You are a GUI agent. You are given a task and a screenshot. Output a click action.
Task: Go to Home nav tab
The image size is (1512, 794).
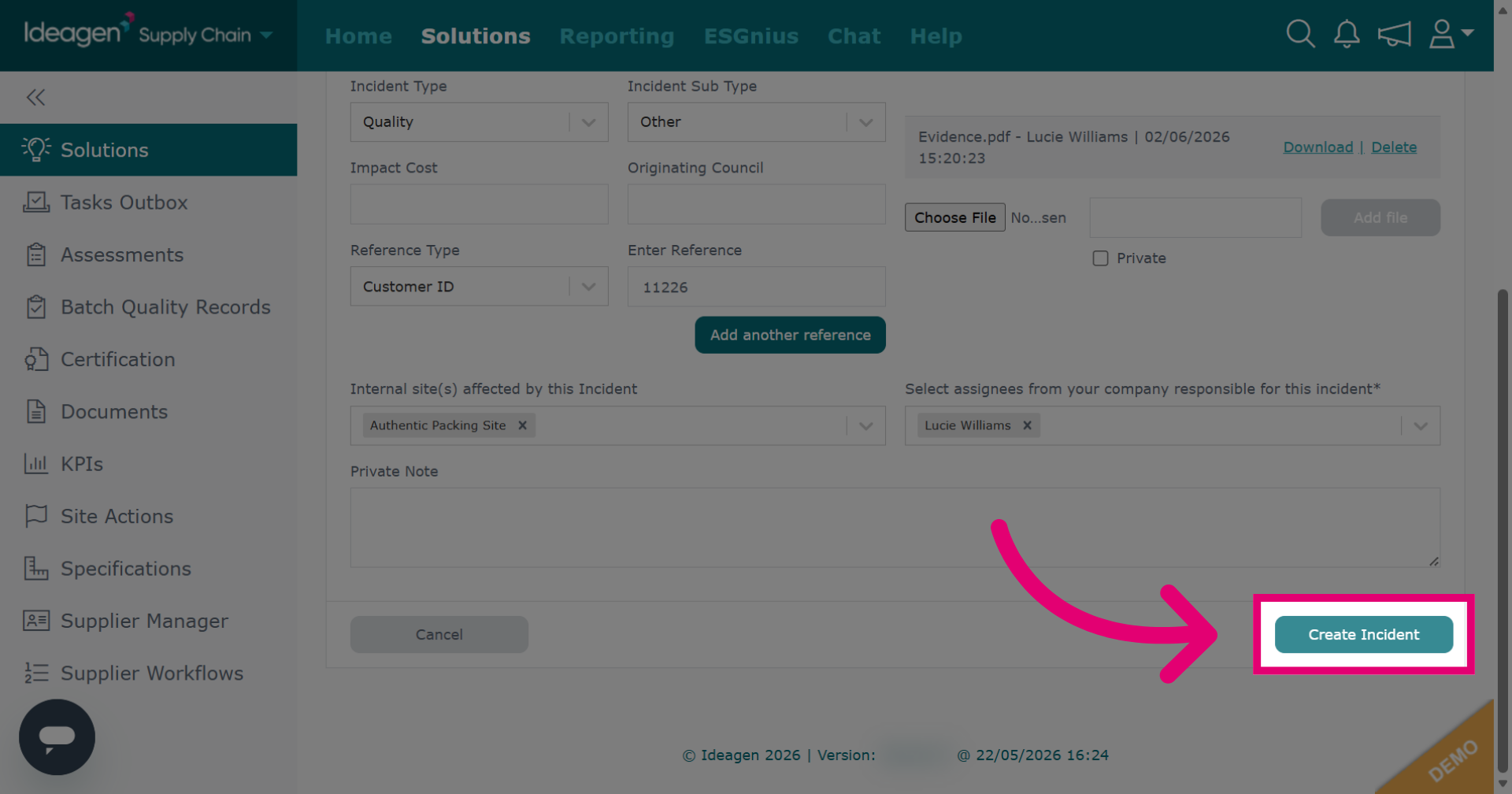click(x=358, y=36)
